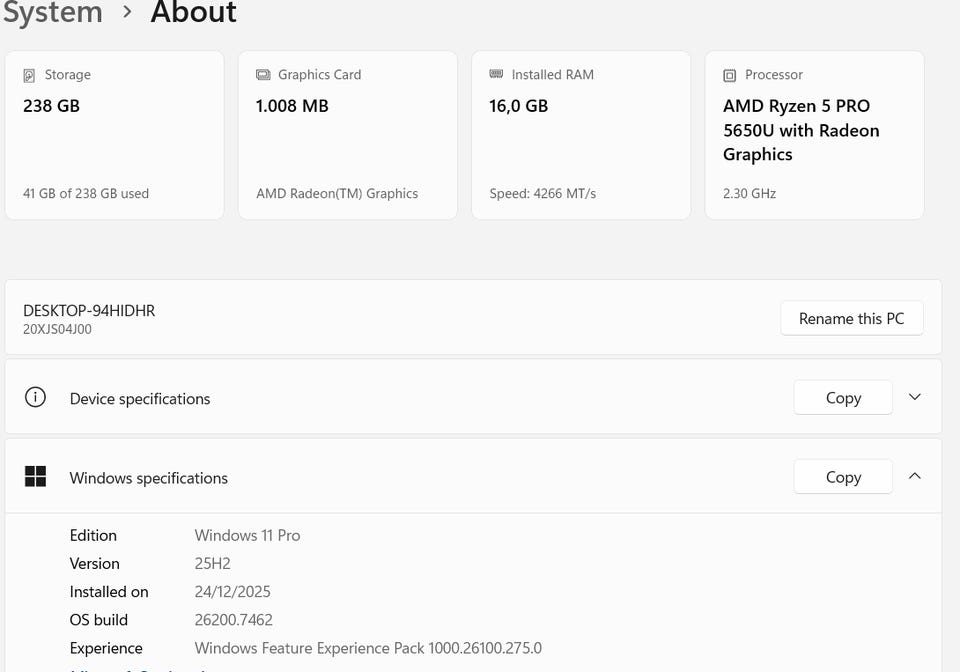Click the Installed RAM icon

(x=496, y=75)
